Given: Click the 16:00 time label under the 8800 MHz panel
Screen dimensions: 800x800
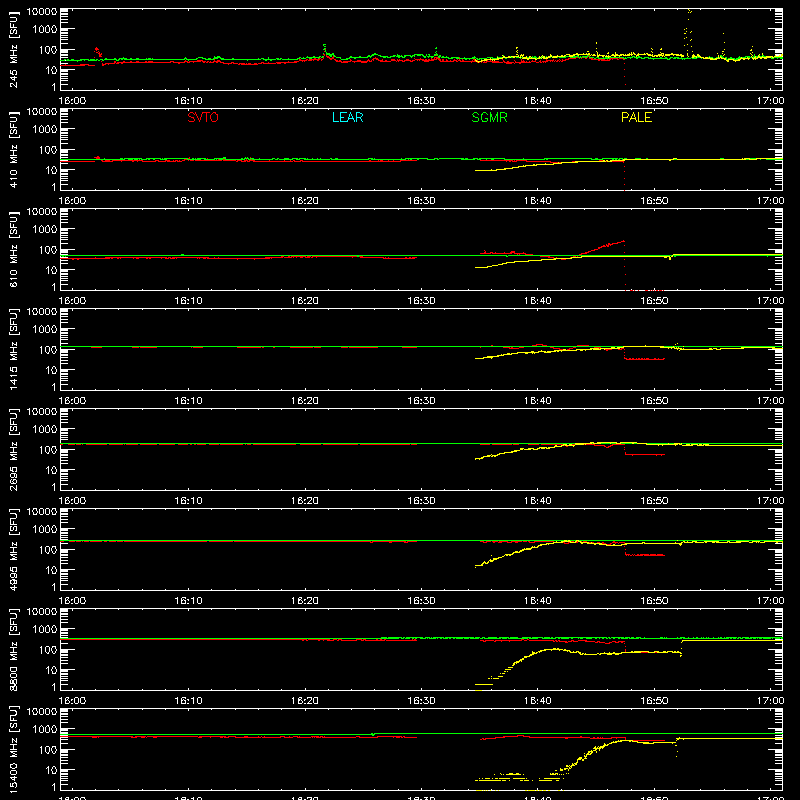Looking at the screenshot, I should coord(72,701).
